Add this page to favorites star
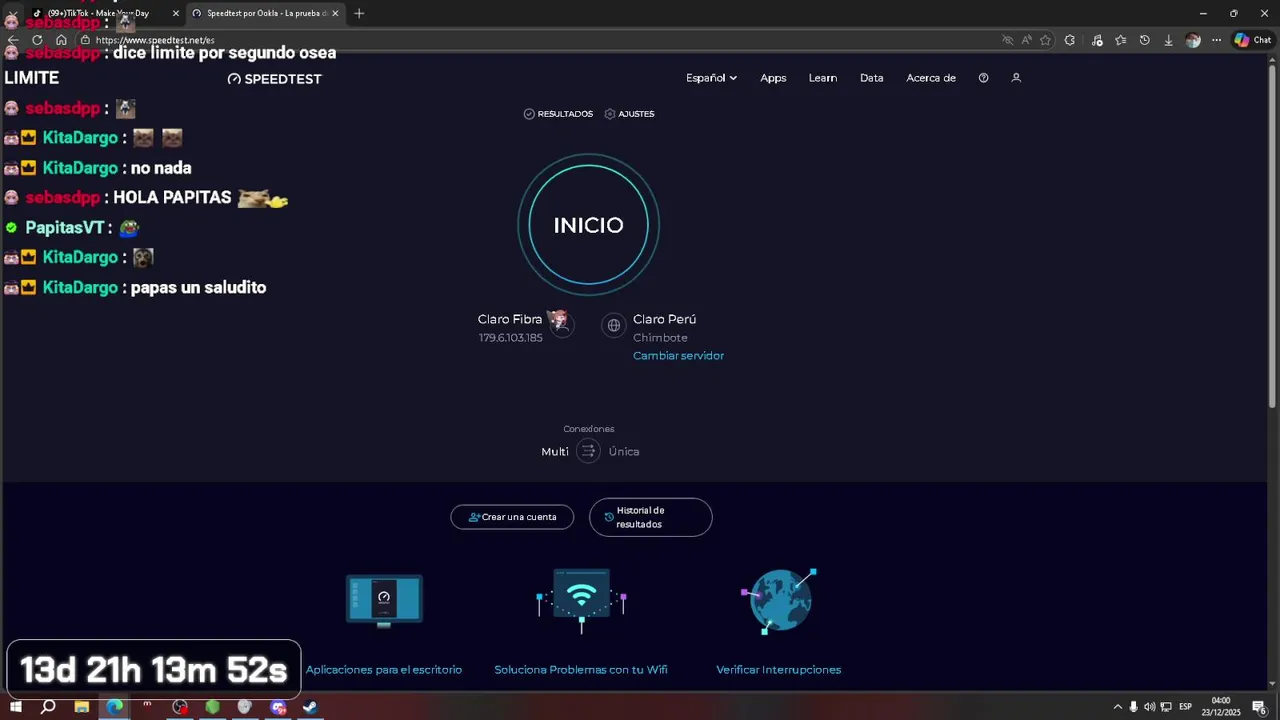The height and width of the screenshot is (720, 1280). (1046, 40)
